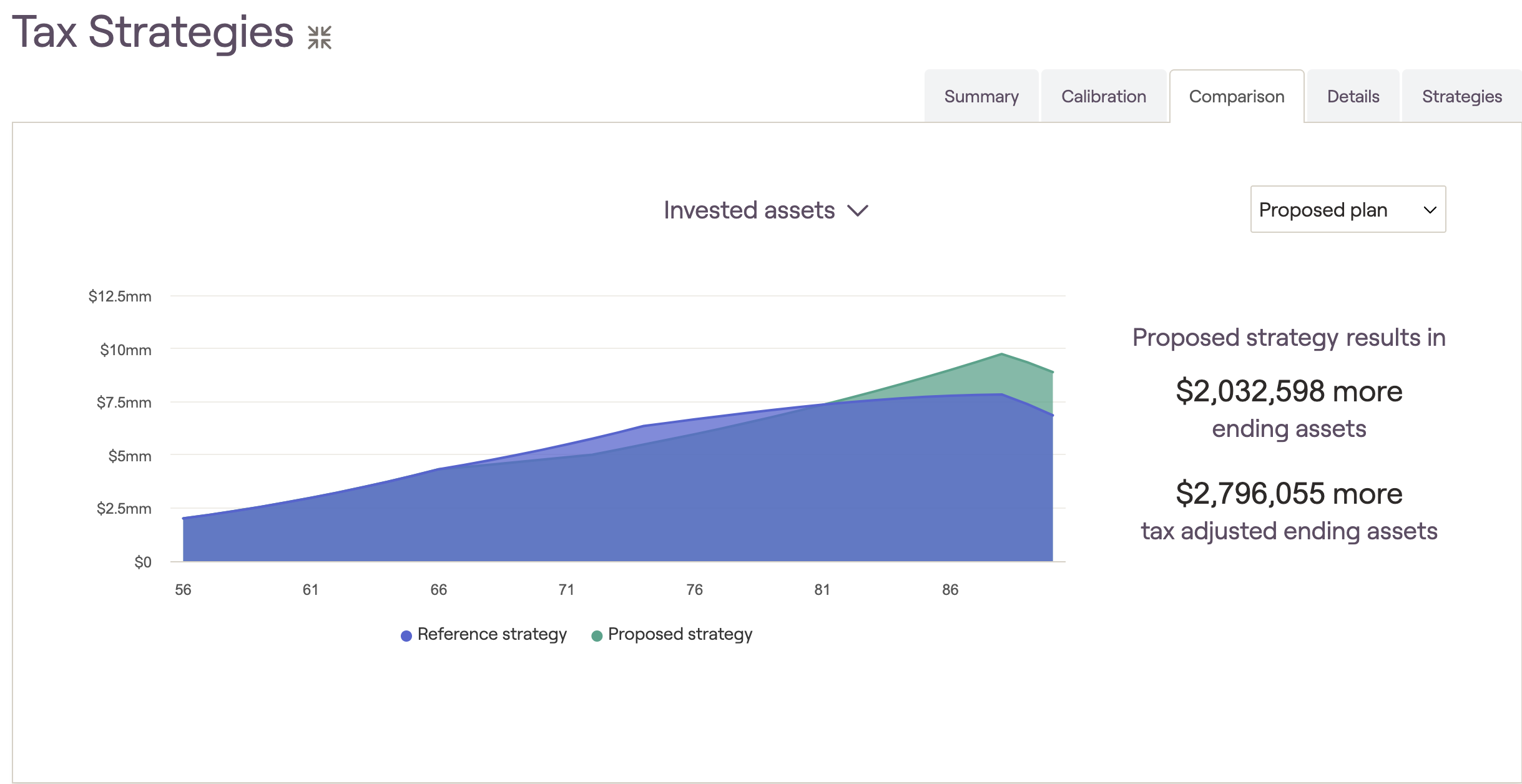Expand the Invested assets chart selector

[766, 210]
